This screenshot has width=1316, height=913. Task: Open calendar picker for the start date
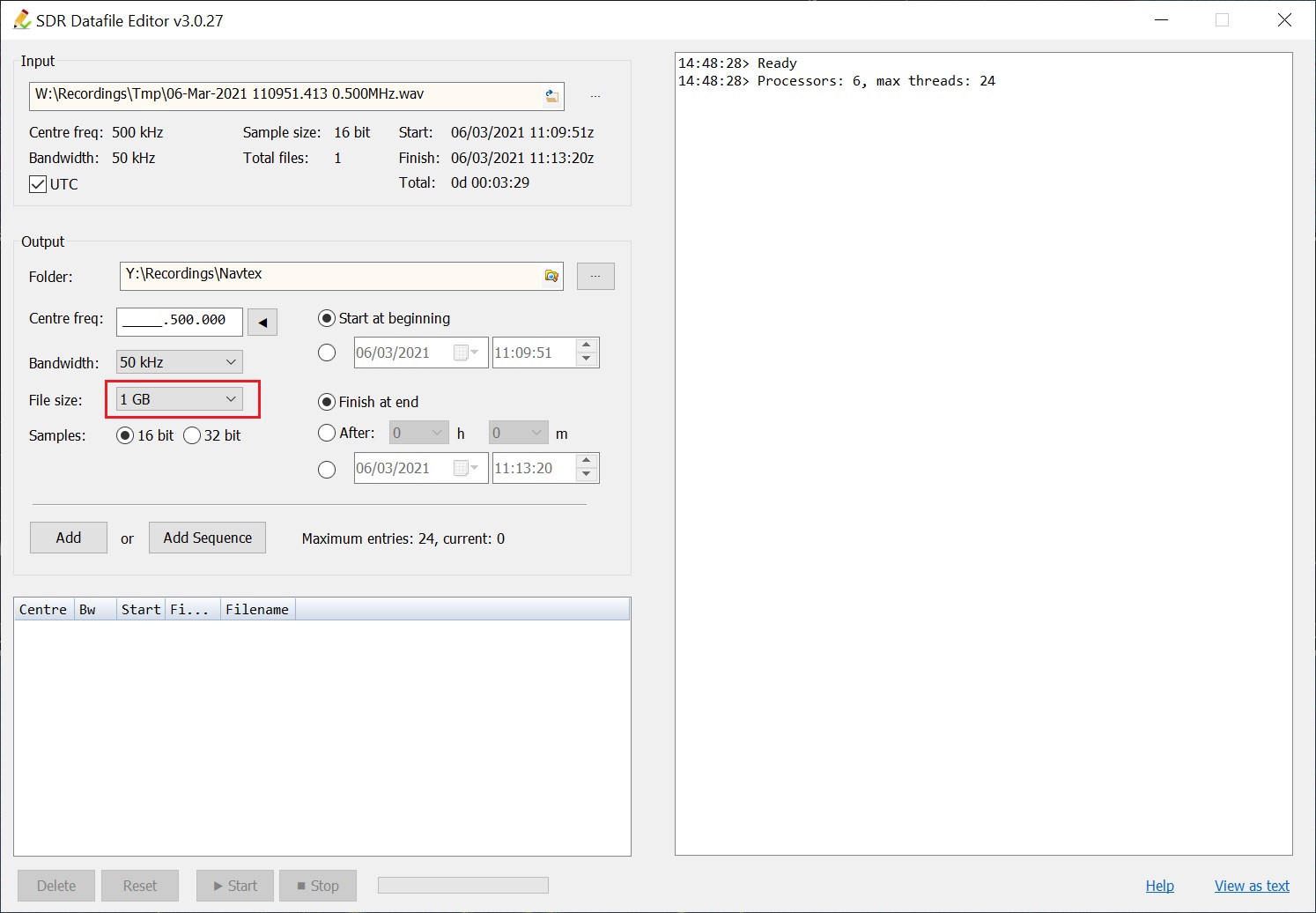pos(464,353)
